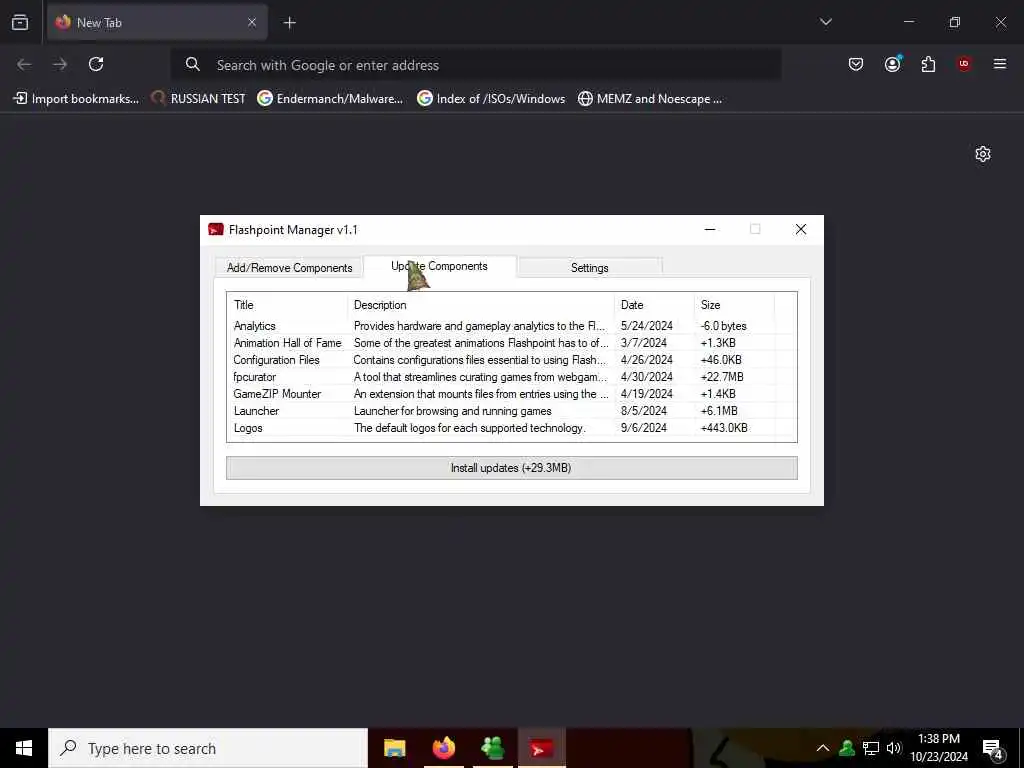1024x768 pixels.
Task: Open the Pocket save icon
Action: (856, 64)
